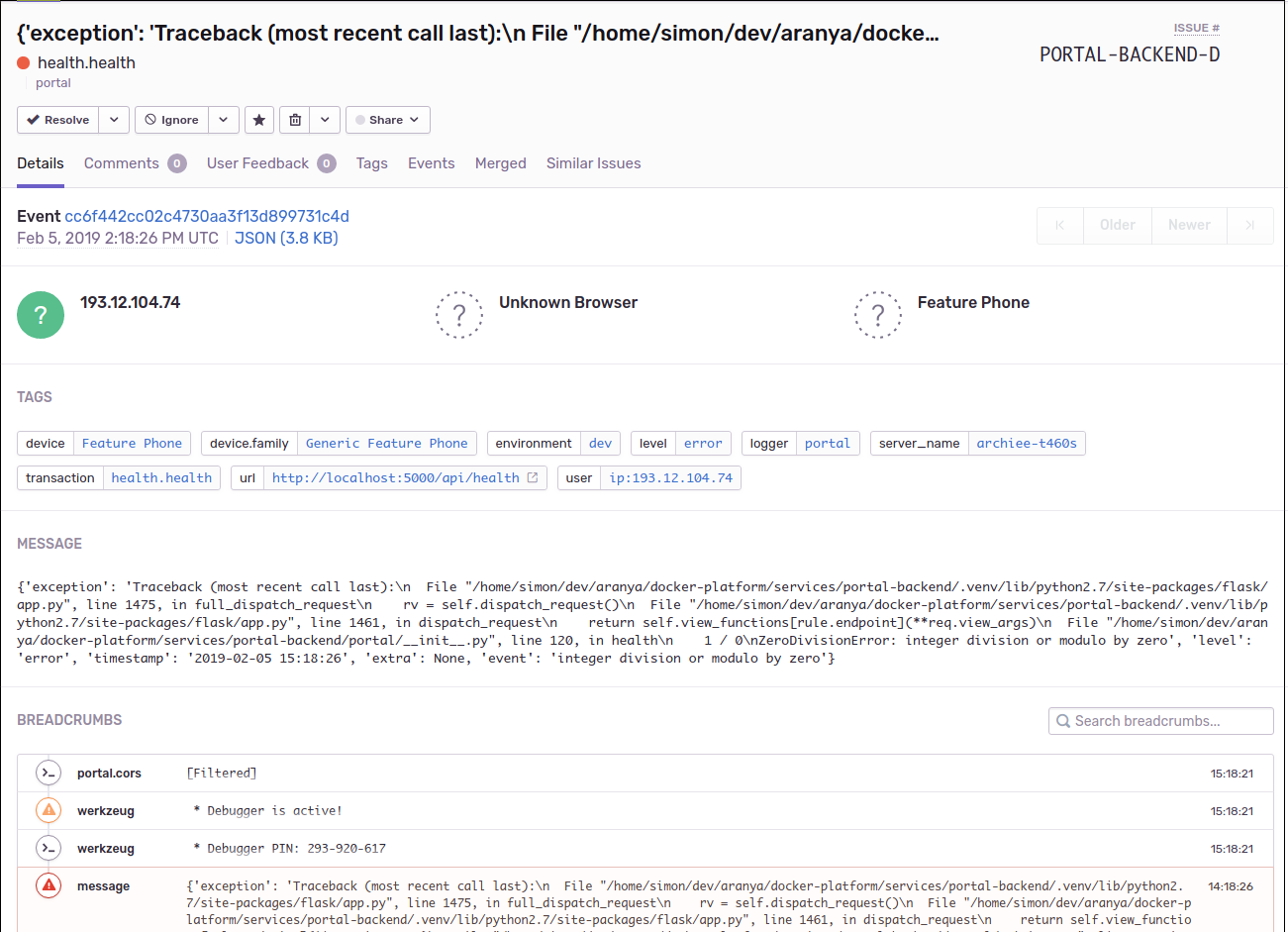Click the red error icon beside message breadcrumb
The image size is (1288, 932).
[48, 885]
